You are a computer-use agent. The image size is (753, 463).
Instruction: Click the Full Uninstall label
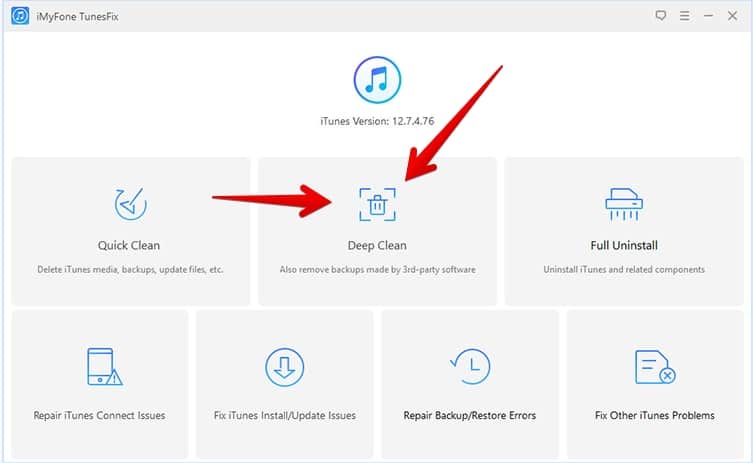[624, 245]
